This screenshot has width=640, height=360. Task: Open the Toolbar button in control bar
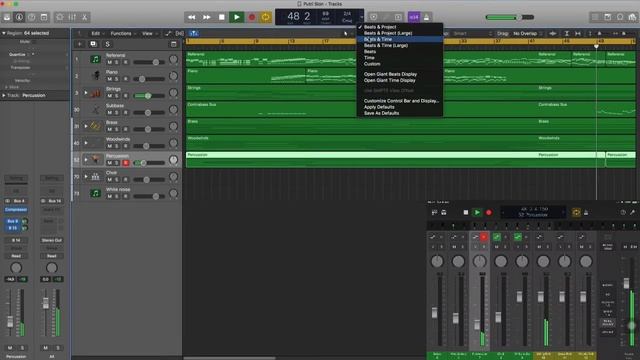(44, 17)
